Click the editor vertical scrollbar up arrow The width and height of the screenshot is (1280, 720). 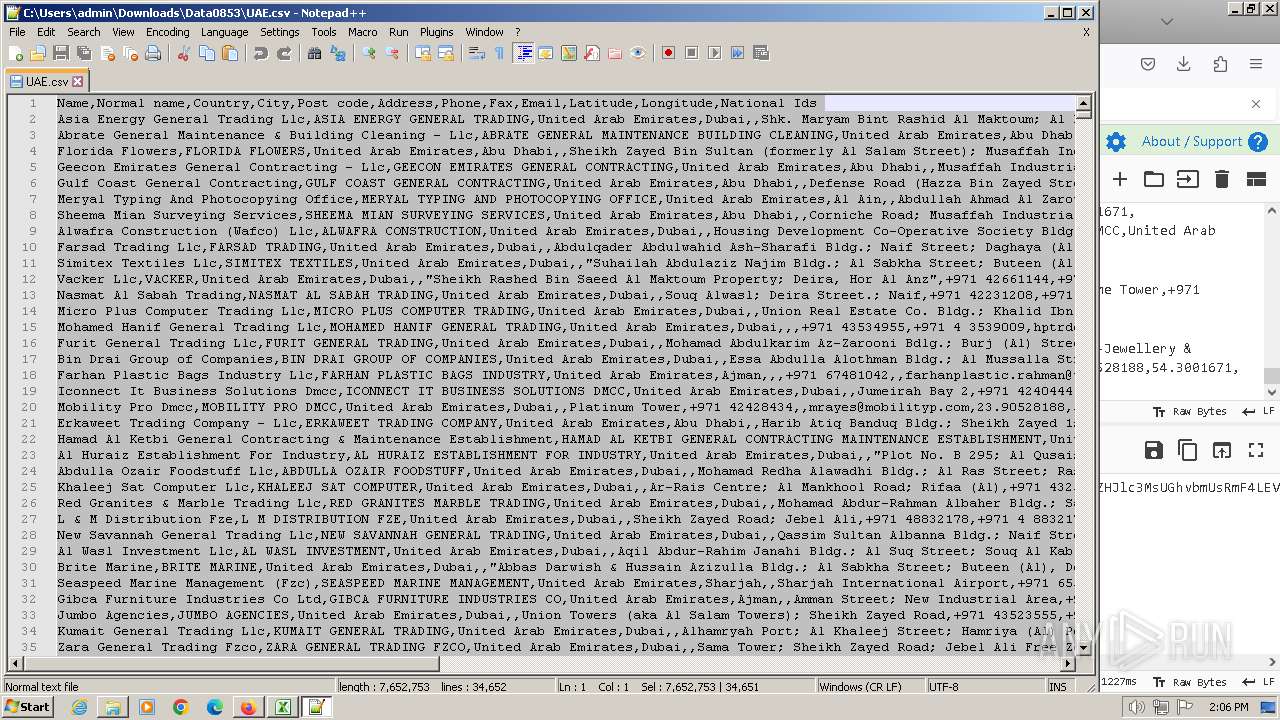click(1083, 103)
